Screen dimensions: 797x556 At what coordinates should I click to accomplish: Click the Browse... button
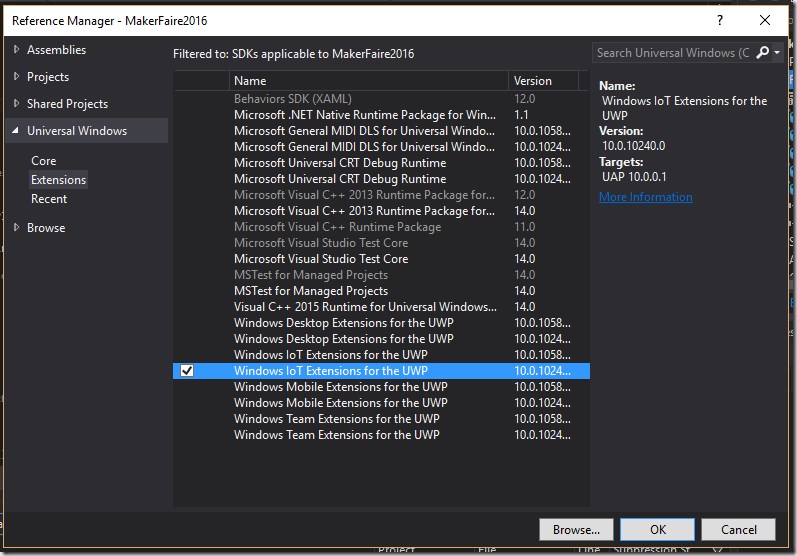click(576, 530)
